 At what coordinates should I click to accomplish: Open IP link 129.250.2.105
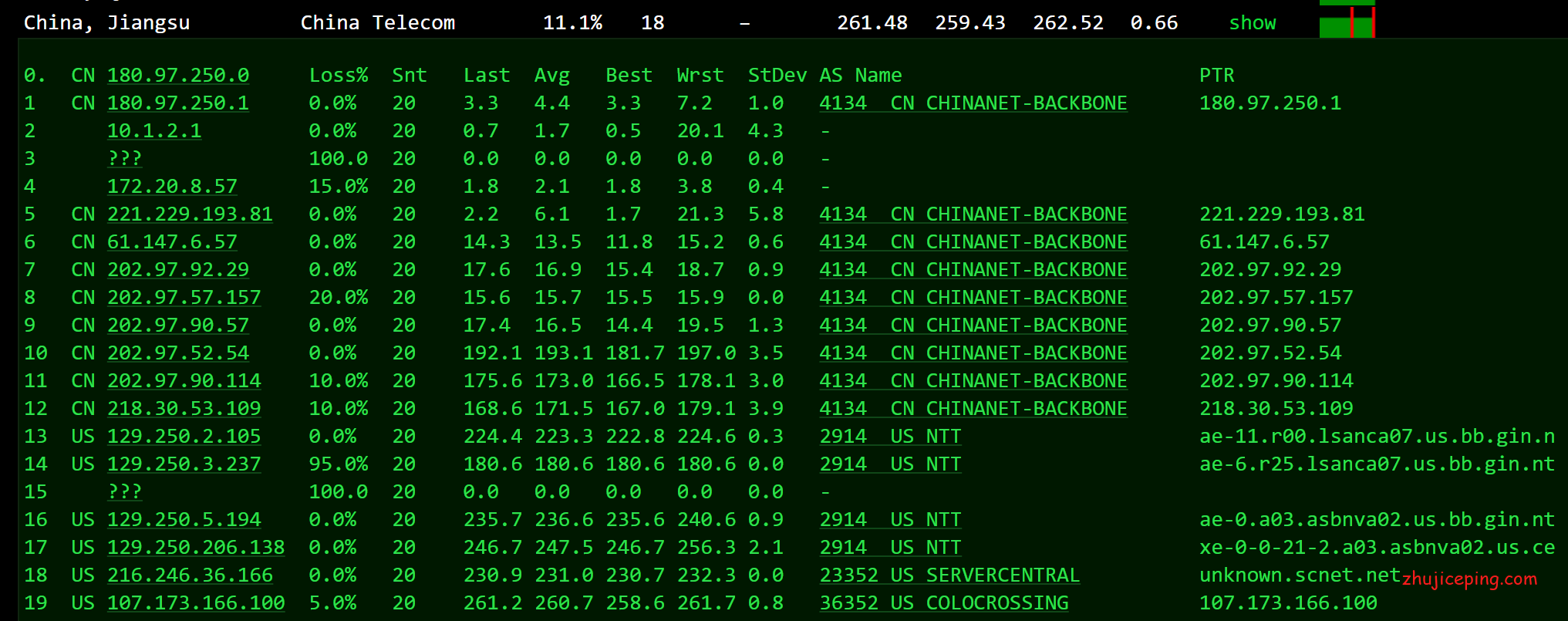pos(184,437)
